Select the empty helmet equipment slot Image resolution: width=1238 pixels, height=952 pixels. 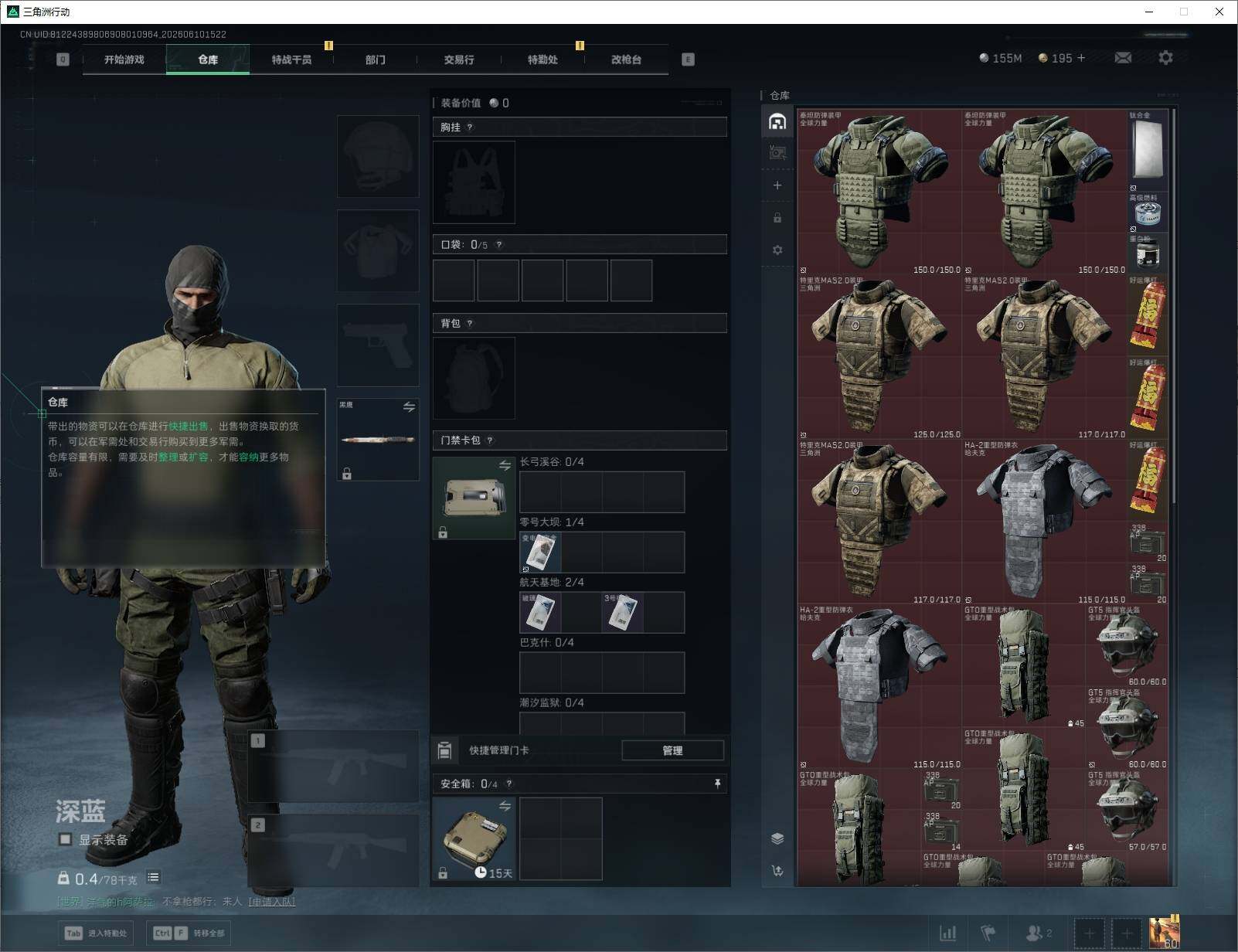(378, 156)
